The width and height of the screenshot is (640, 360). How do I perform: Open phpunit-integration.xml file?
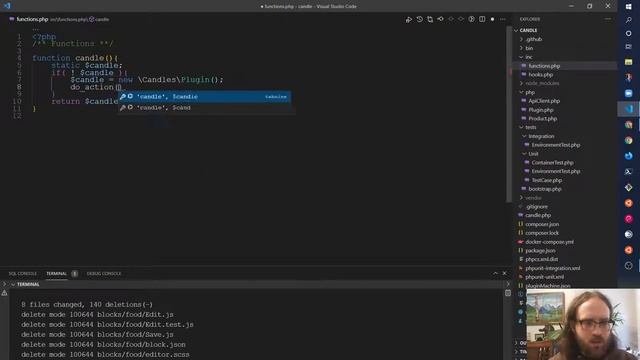point(553,268)
